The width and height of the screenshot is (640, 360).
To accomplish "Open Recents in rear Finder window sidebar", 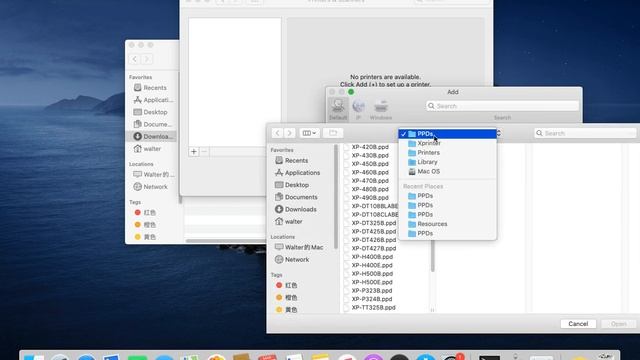I will tap(150, 88).
